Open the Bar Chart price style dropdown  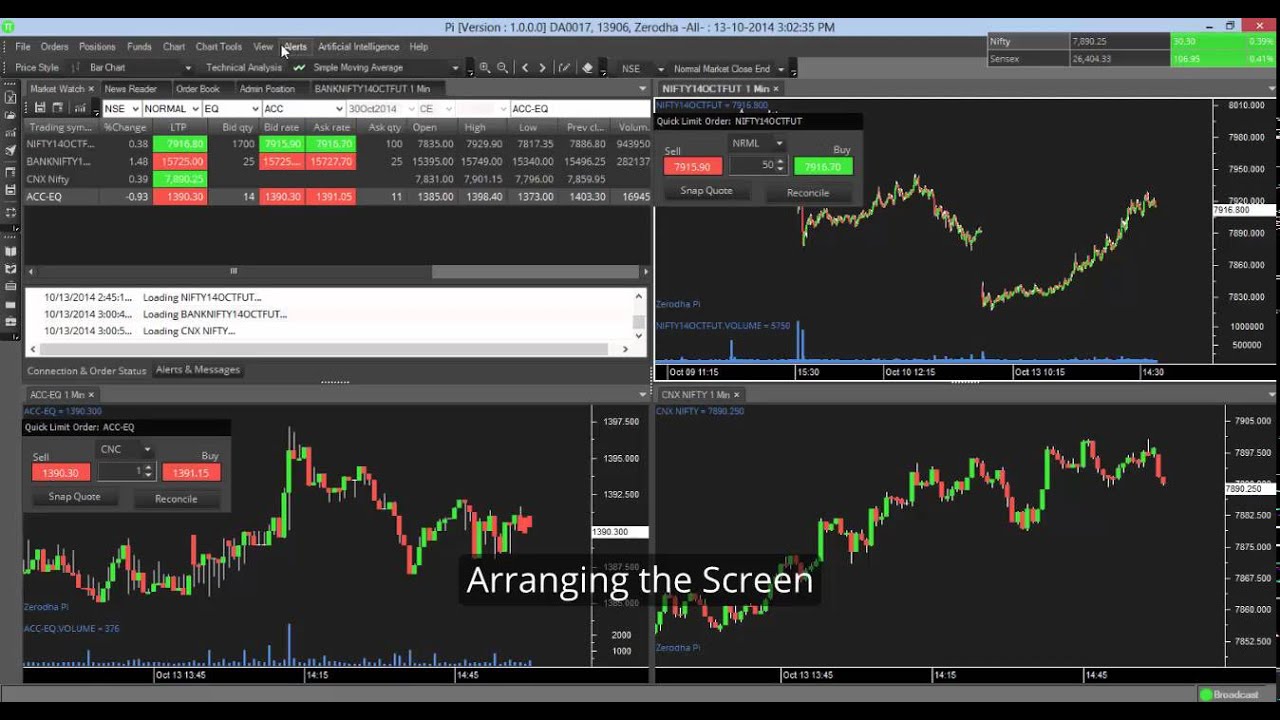point(188,68)
